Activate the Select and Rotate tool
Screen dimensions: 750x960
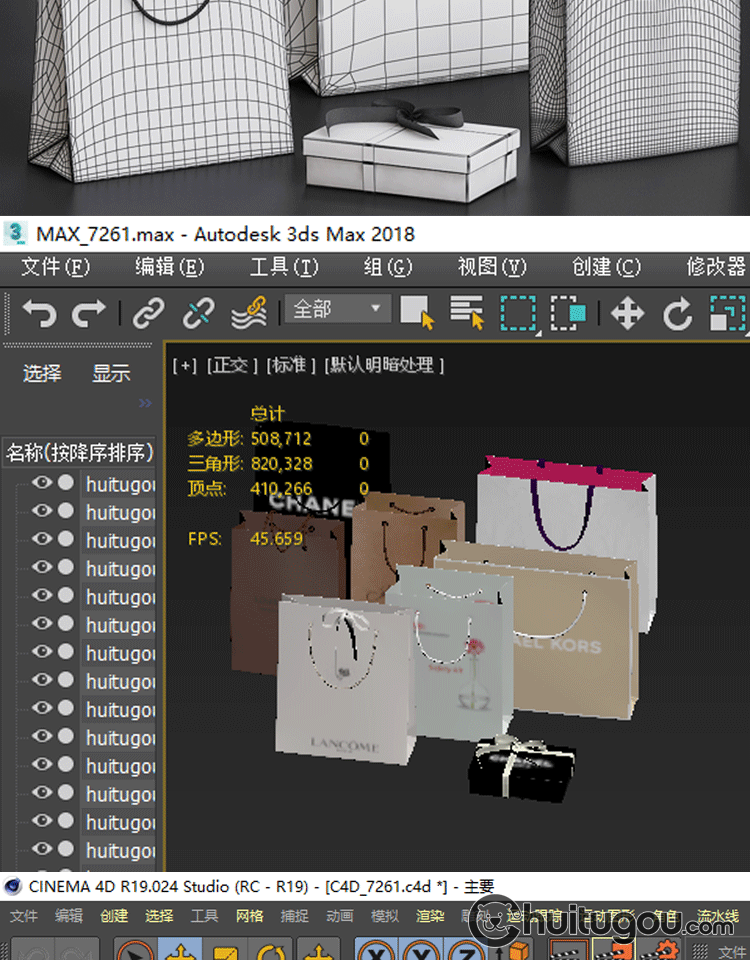tap(678, 313)
